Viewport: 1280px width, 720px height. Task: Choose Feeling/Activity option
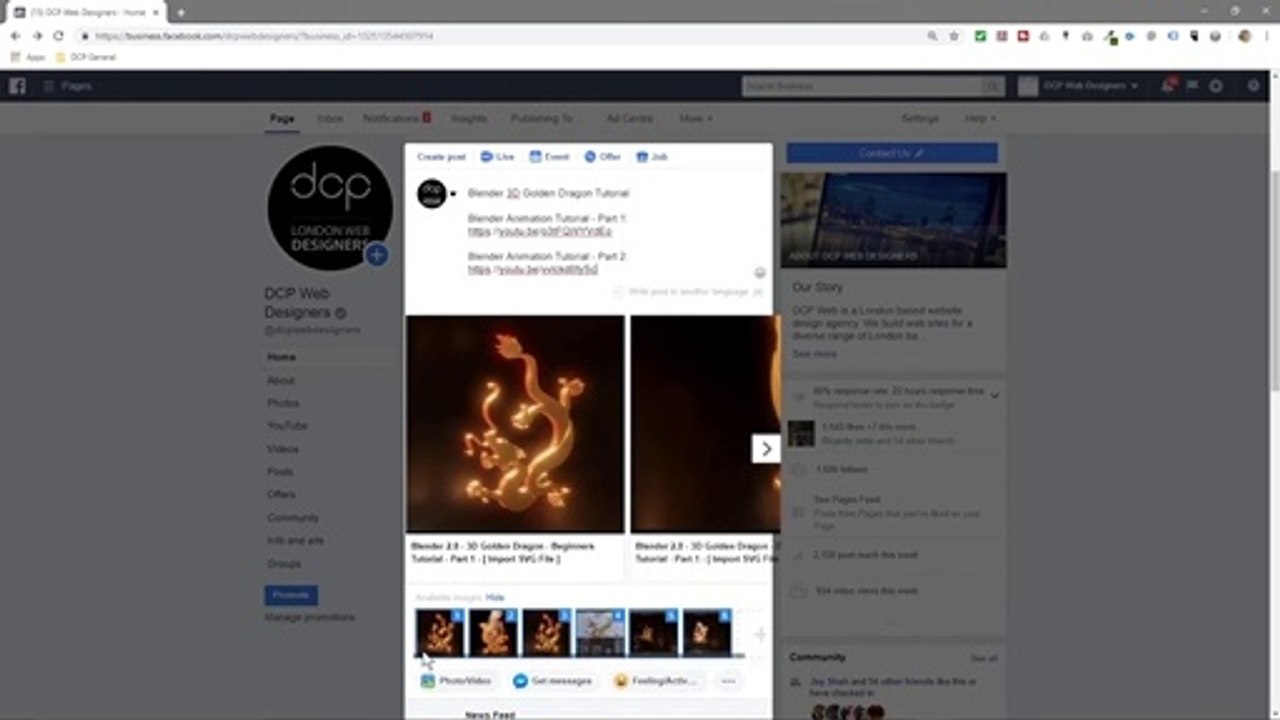[654, 681]
